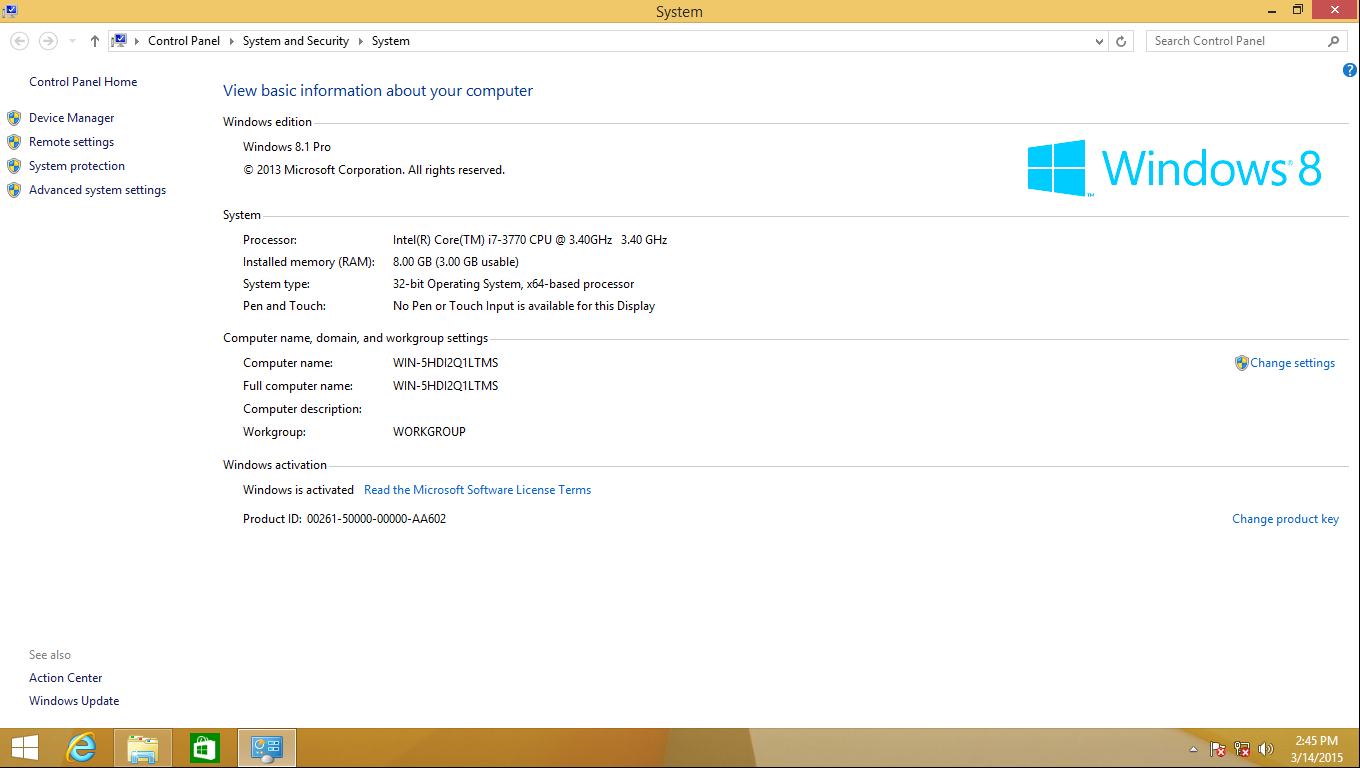Click the WORKGROUP value
1360x768 pixels.
coord(429,432)
